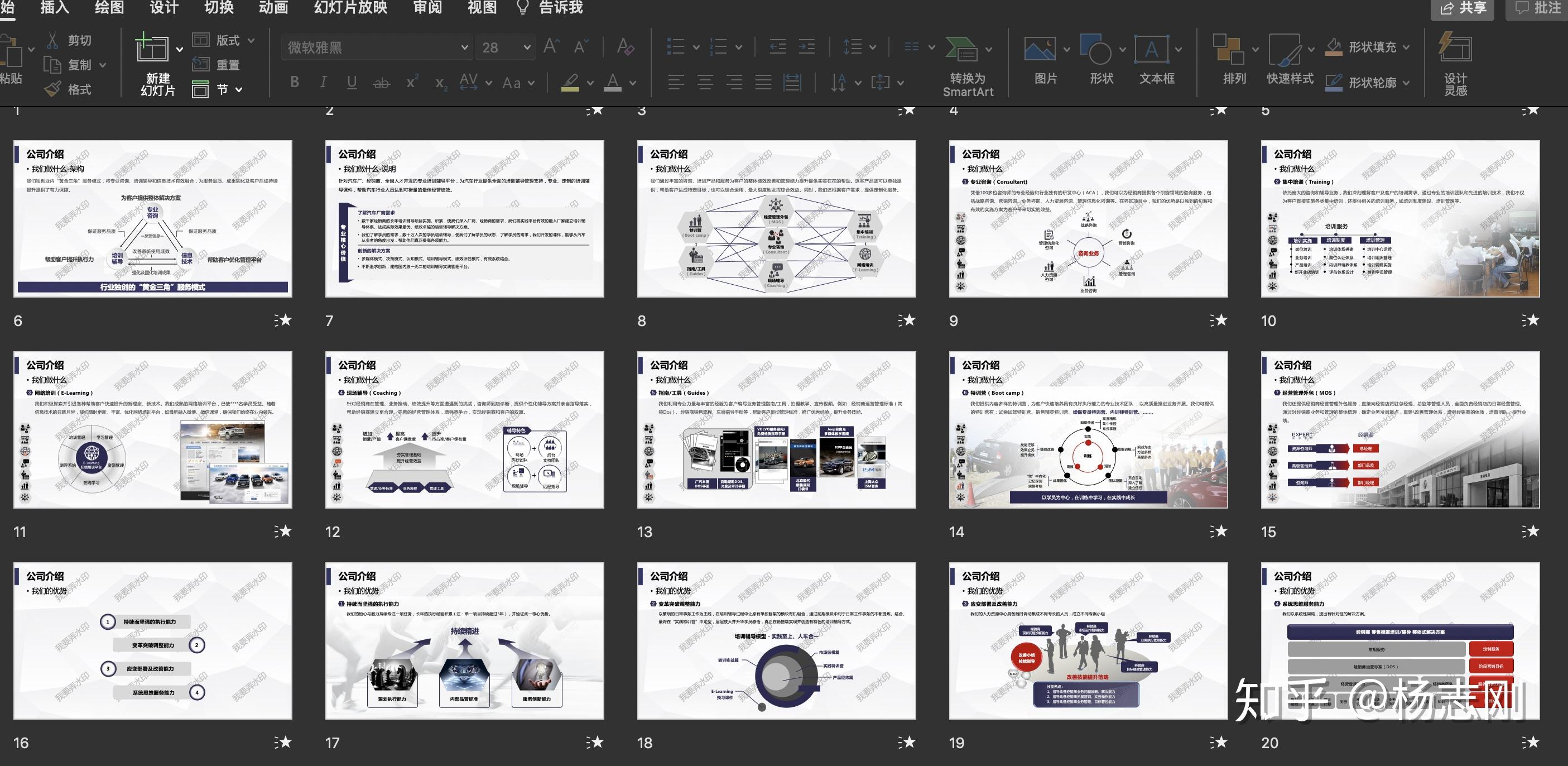This screenshot has height=766, width=1568.
Task: Open the font name dropdown 微软雅黑
Action: point(464,47)
